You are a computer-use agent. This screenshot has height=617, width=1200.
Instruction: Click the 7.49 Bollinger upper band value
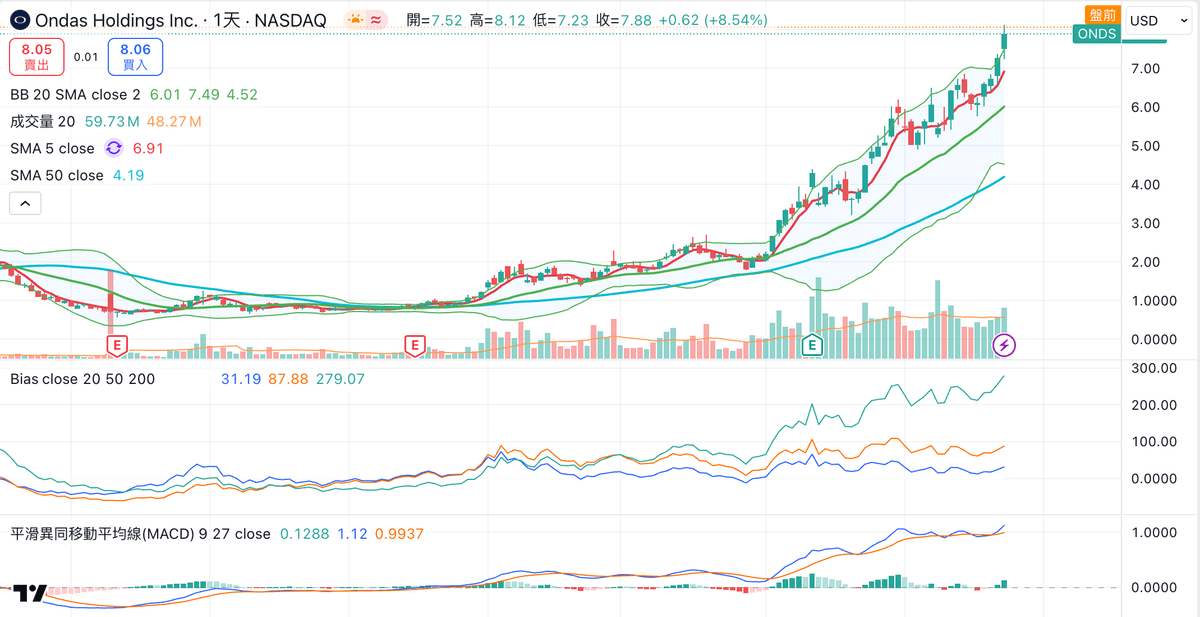pos(203,95)
